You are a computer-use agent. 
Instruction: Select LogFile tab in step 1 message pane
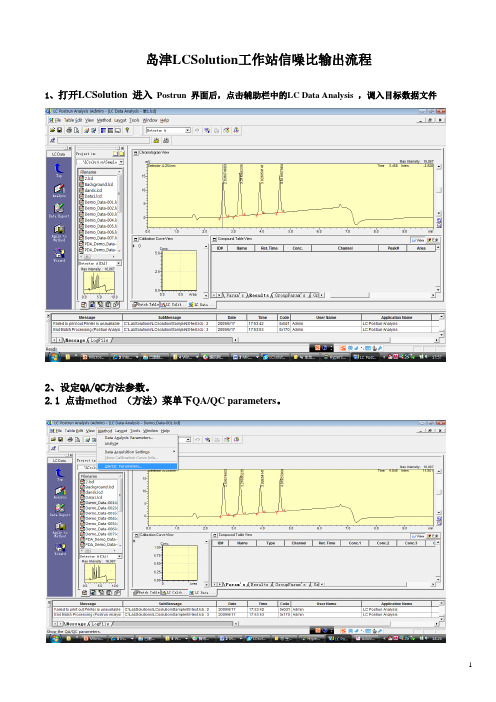(x=100, y=340)
